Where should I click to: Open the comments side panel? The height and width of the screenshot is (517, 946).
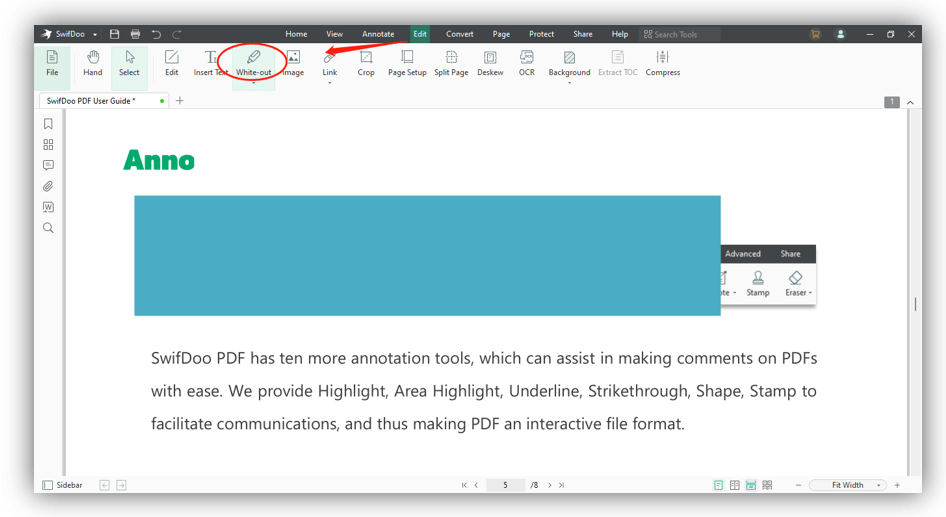(48, 165)
